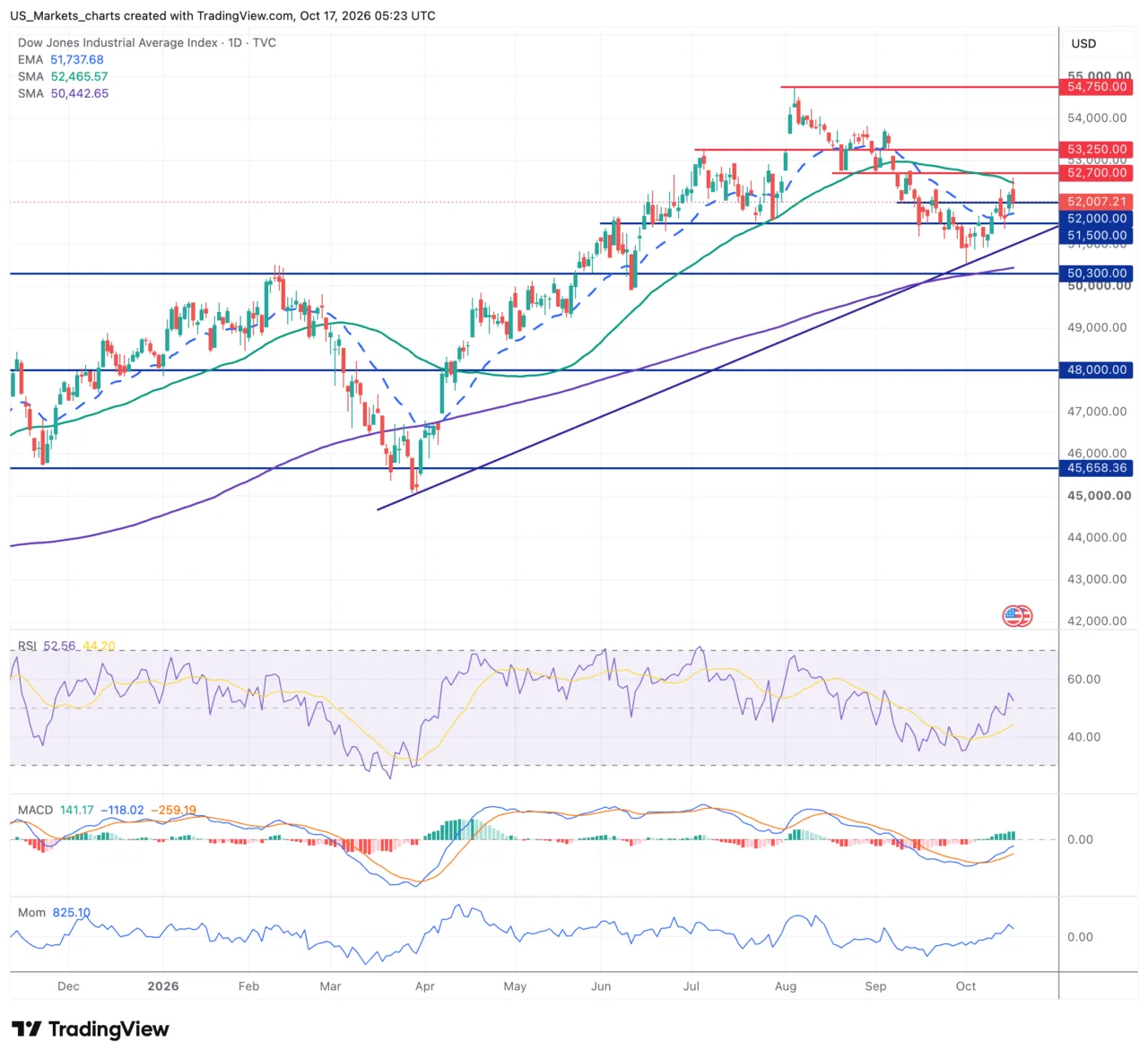1148x1059 pixels.
Task: Click the MACD indicator legend label
Action: point(35,810)
